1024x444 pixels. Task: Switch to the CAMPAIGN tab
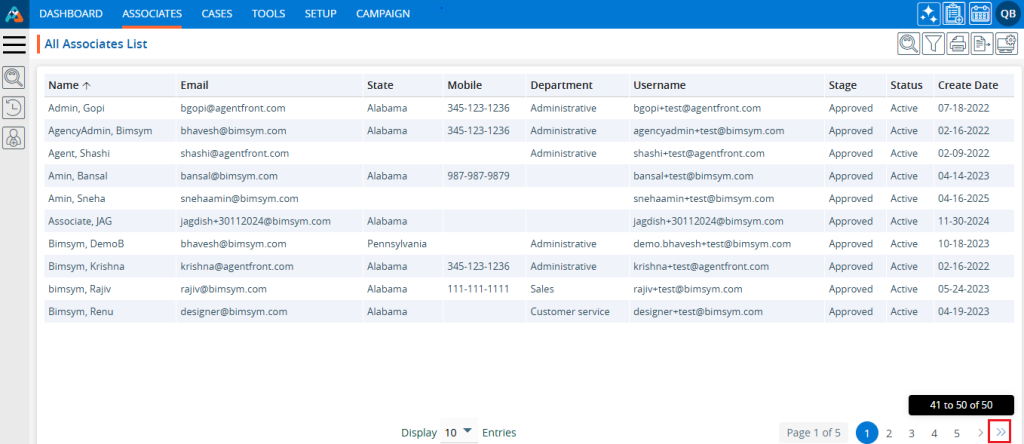pos(382,14)
